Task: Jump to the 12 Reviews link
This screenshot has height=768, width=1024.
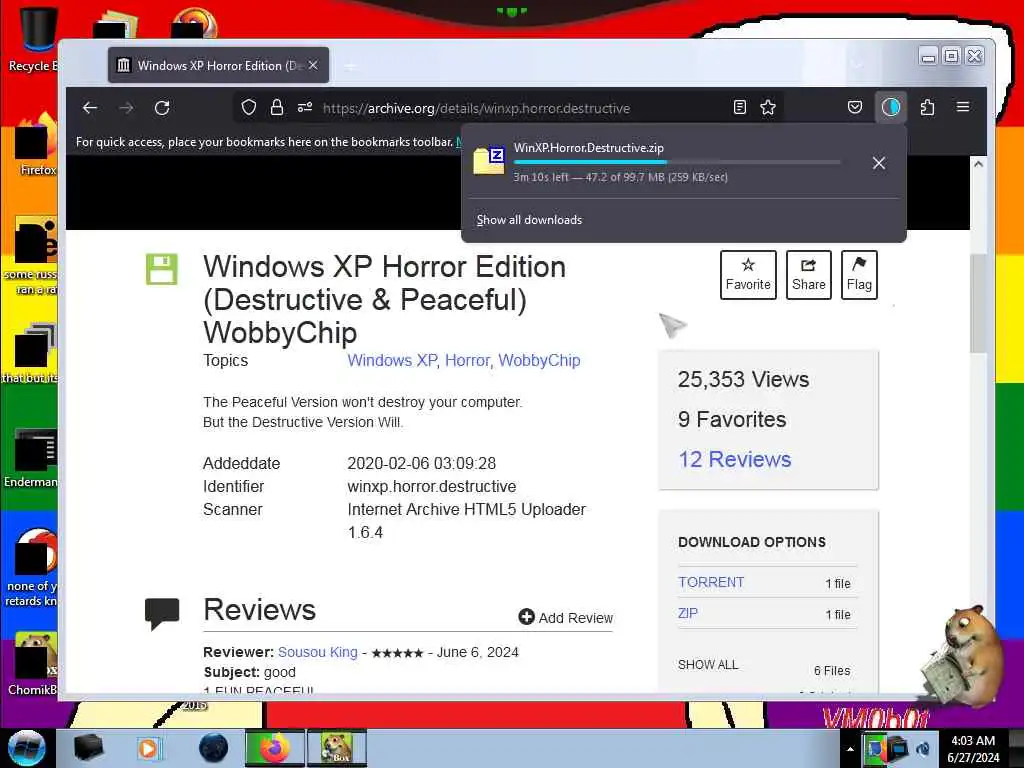Action: 734,459
